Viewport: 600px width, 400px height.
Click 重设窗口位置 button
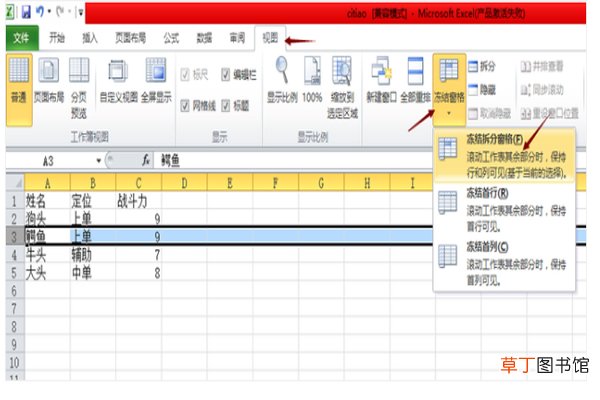549,113
